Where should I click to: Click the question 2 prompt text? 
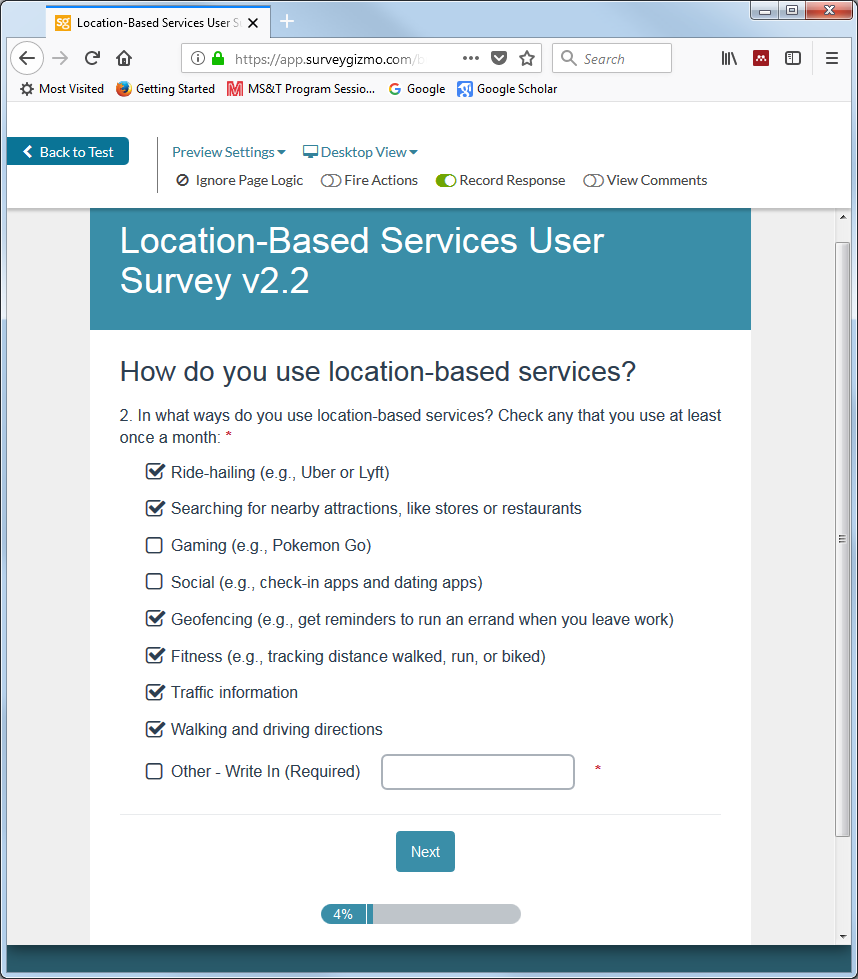click(x=420, y=426)
